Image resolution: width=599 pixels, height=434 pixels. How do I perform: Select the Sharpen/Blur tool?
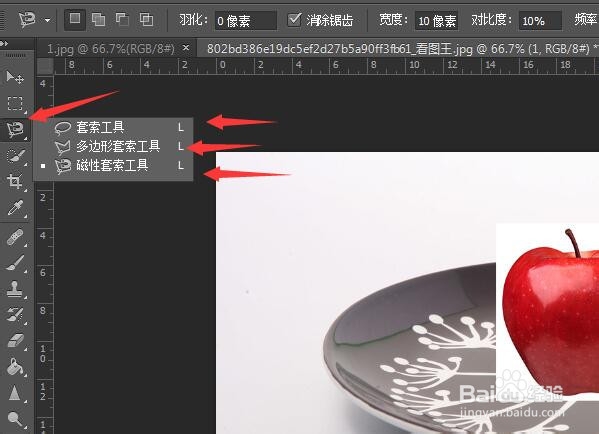15,393
